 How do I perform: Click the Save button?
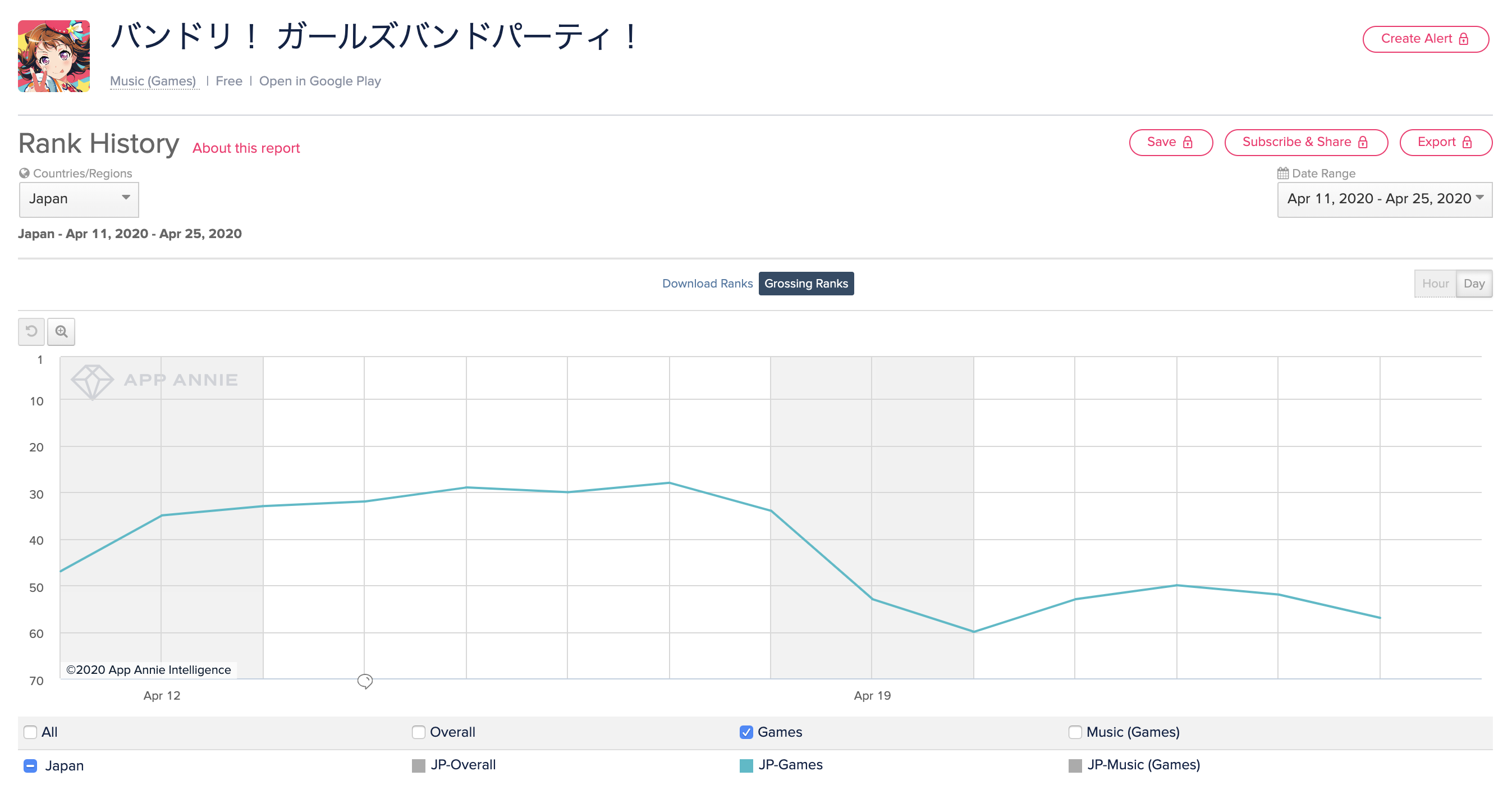[1170, 142]
